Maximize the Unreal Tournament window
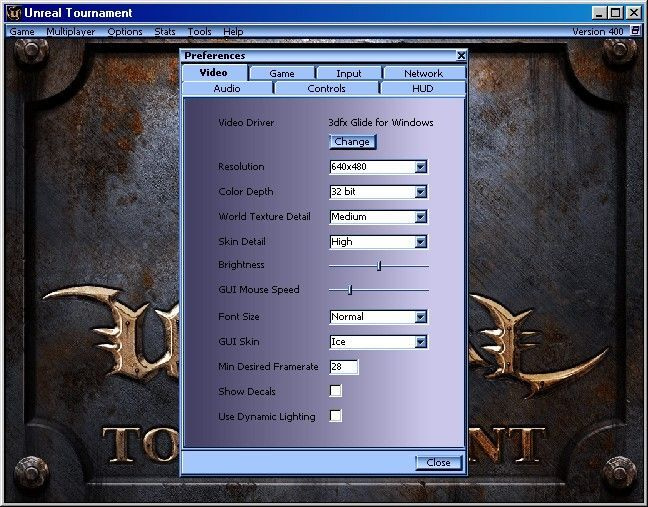This screenshot has height=507, width=648. coord(615,13)
